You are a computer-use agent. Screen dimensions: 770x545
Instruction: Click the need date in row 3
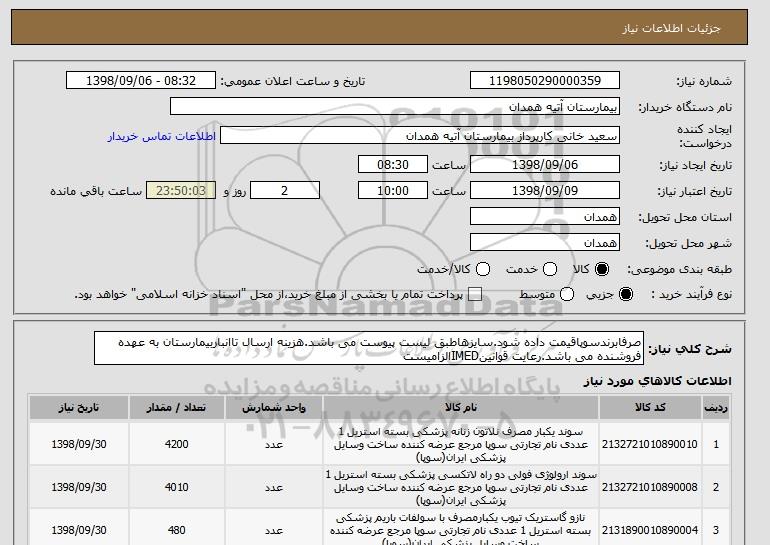[x=79, y=530]
